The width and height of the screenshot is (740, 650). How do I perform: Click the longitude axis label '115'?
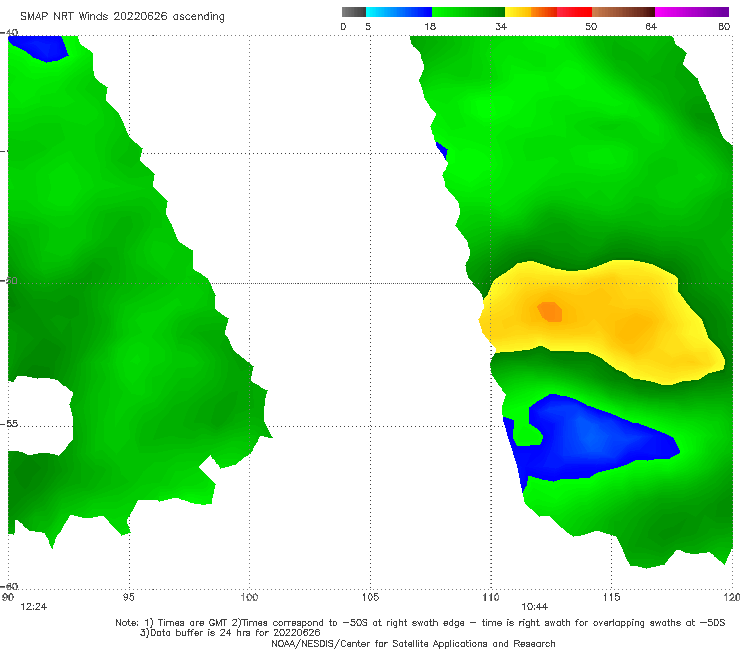[612, 598]
